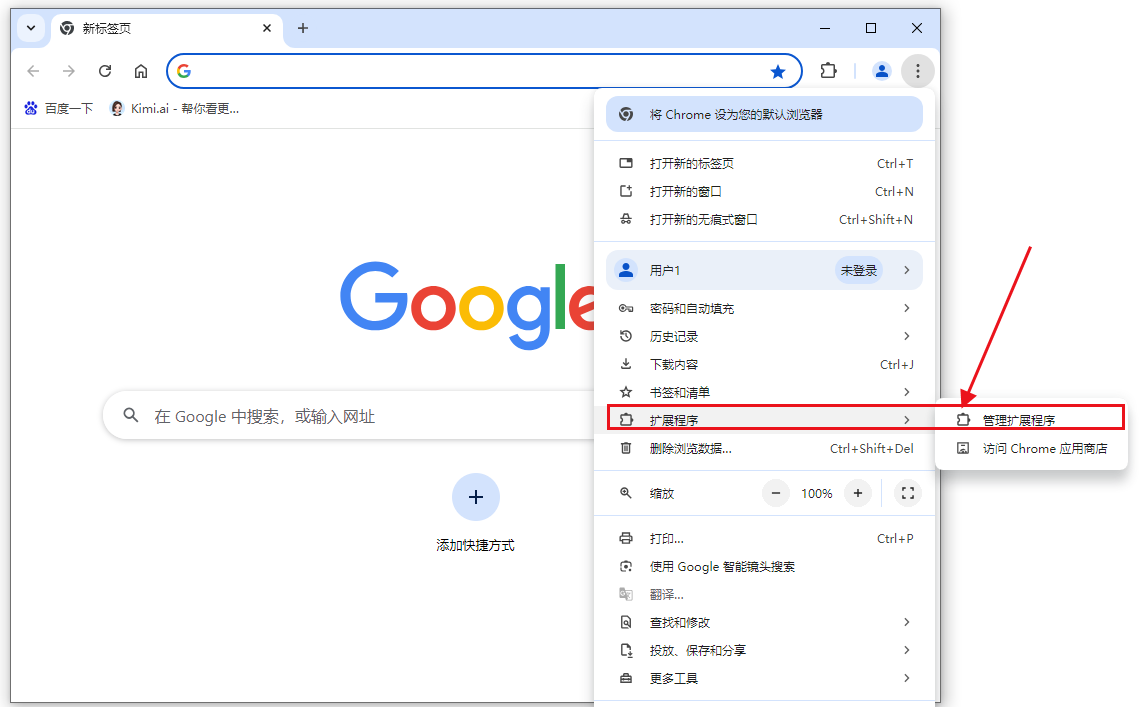Select the 新标签页 tab
Viewport: 1146px width, 707px height.
tap(167, 29)
